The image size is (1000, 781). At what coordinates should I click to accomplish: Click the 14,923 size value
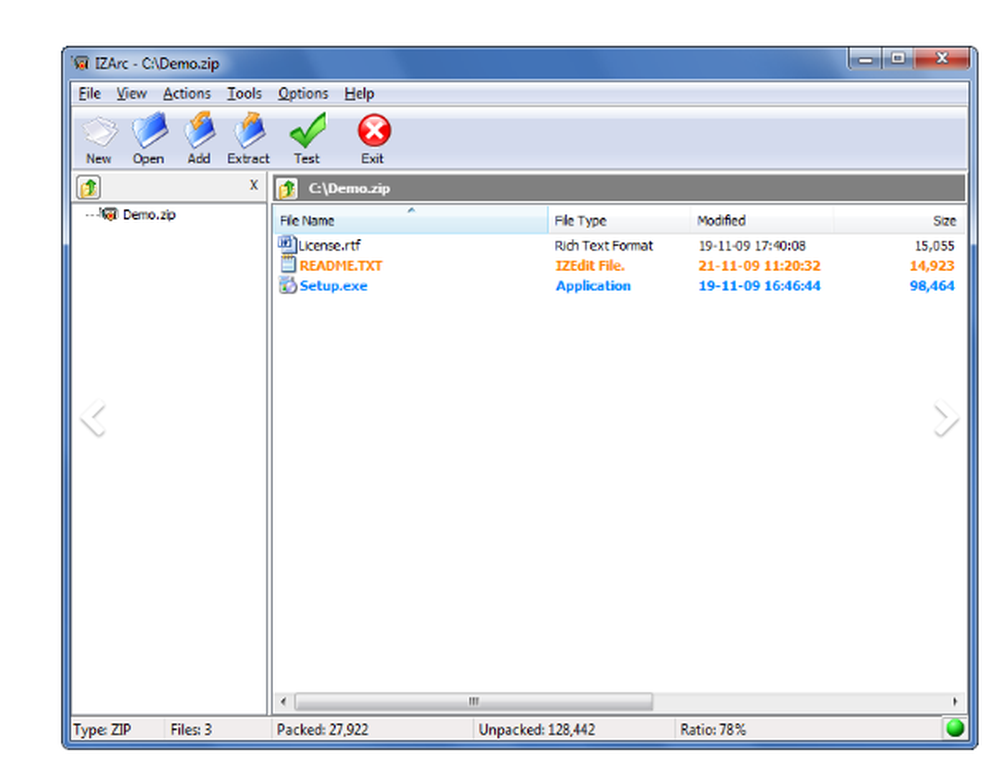pos(932,266)
